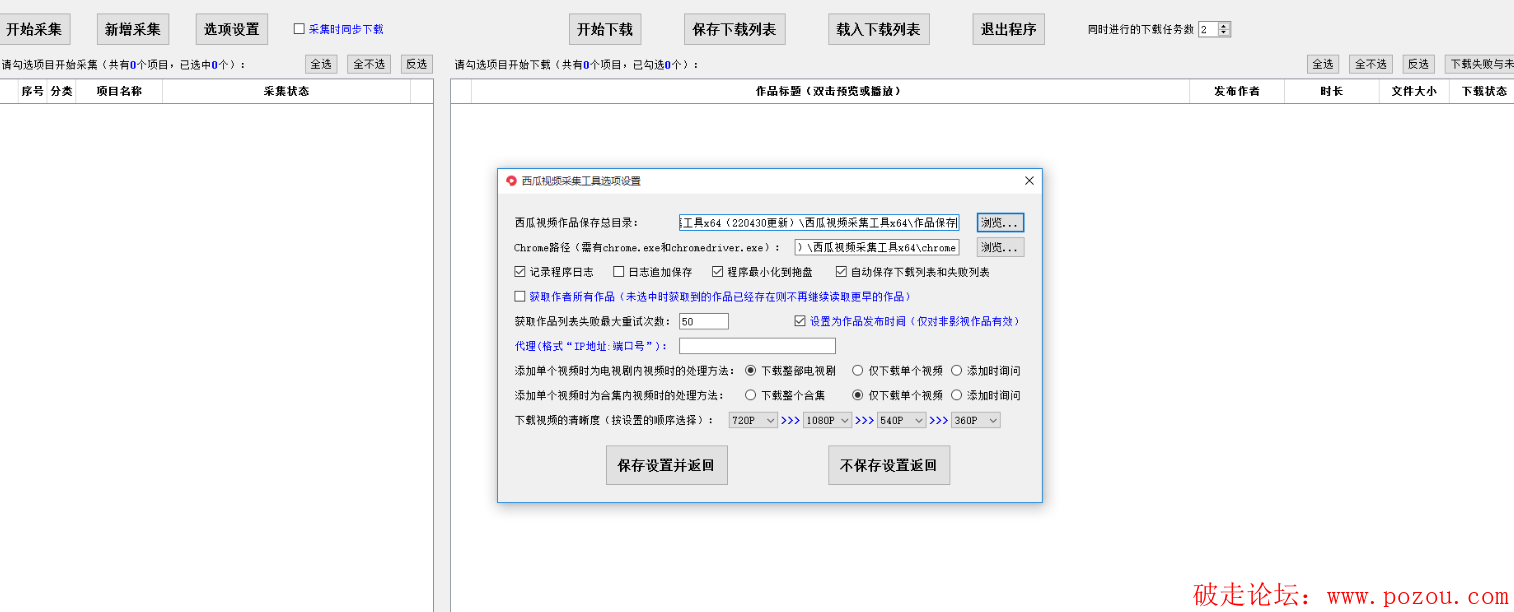Screen dimensions: 1514x612
Task: Click the 发布作者 column header
Action: (1237, 91)
